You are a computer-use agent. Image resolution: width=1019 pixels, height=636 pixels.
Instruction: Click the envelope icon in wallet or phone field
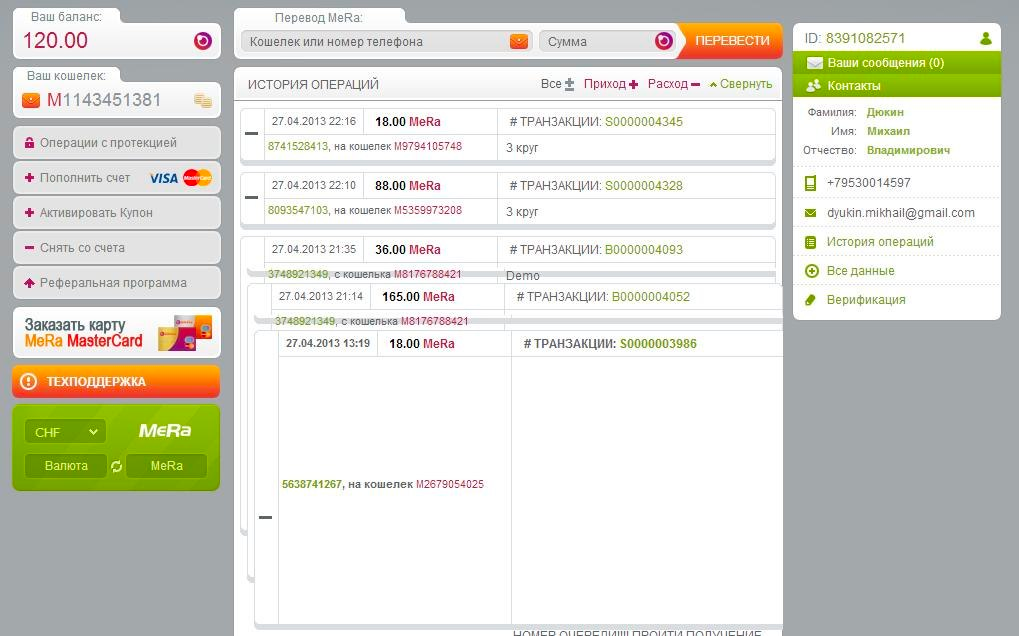pyautogui.click(x=519, y=42)
